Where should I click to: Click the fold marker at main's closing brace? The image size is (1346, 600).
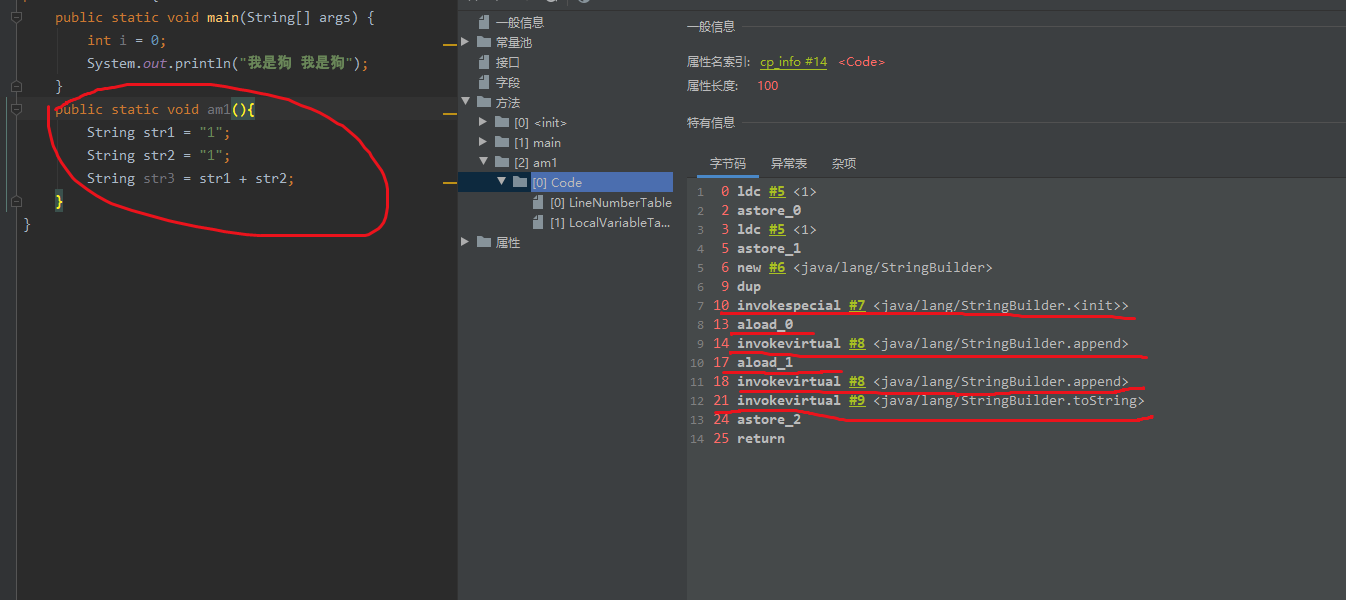16,87
